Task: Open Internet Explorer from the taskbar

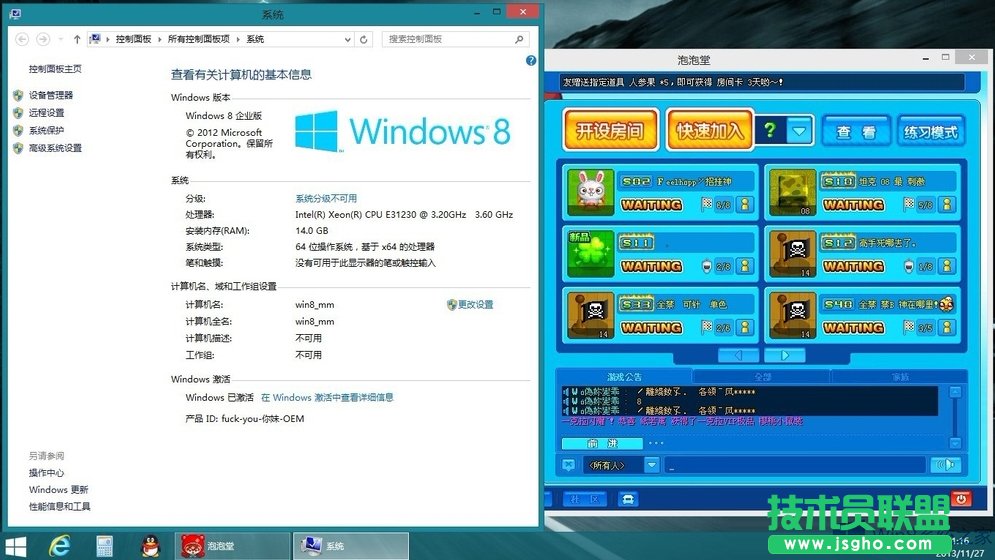Action: coord(60,545)
